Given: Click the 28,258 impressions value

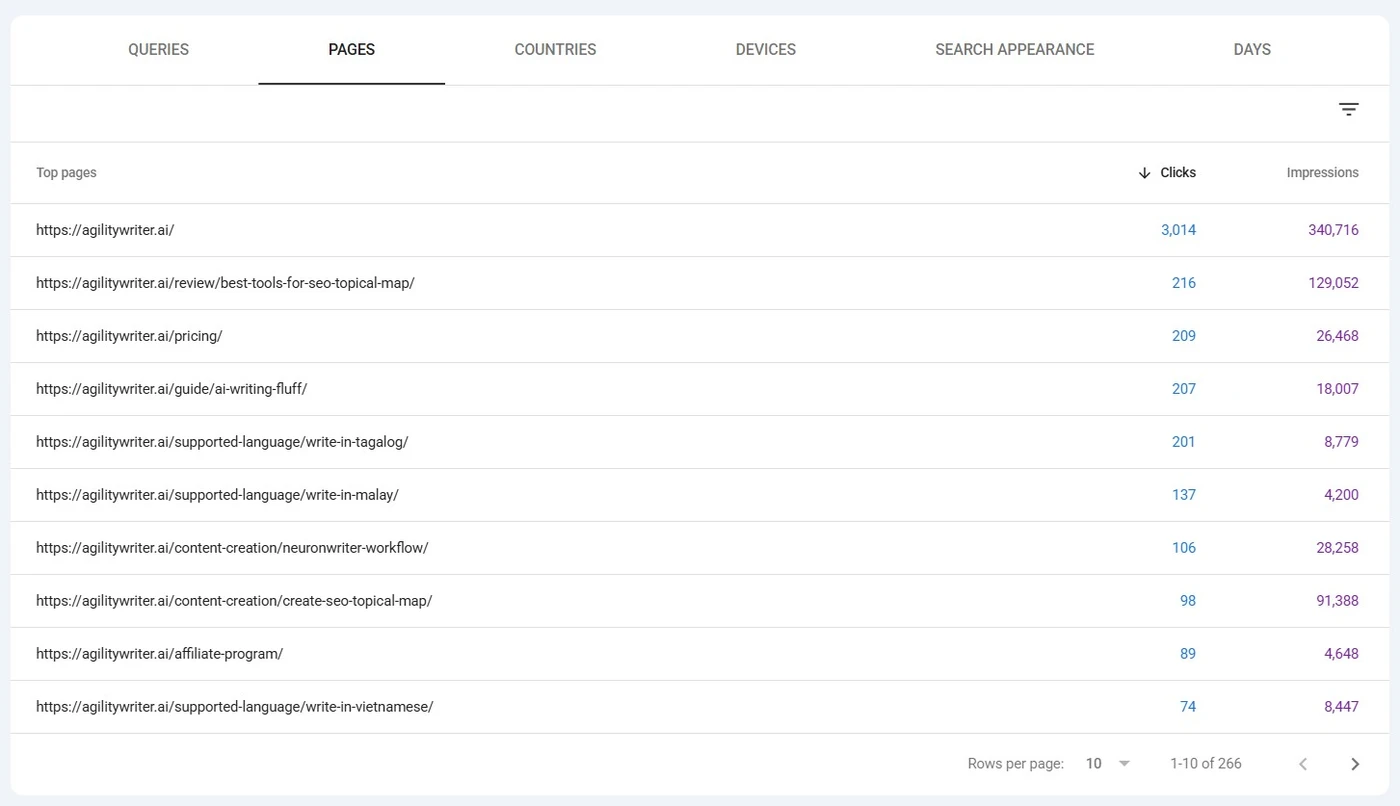Looking at the screenshot, I should point(1337,548).
